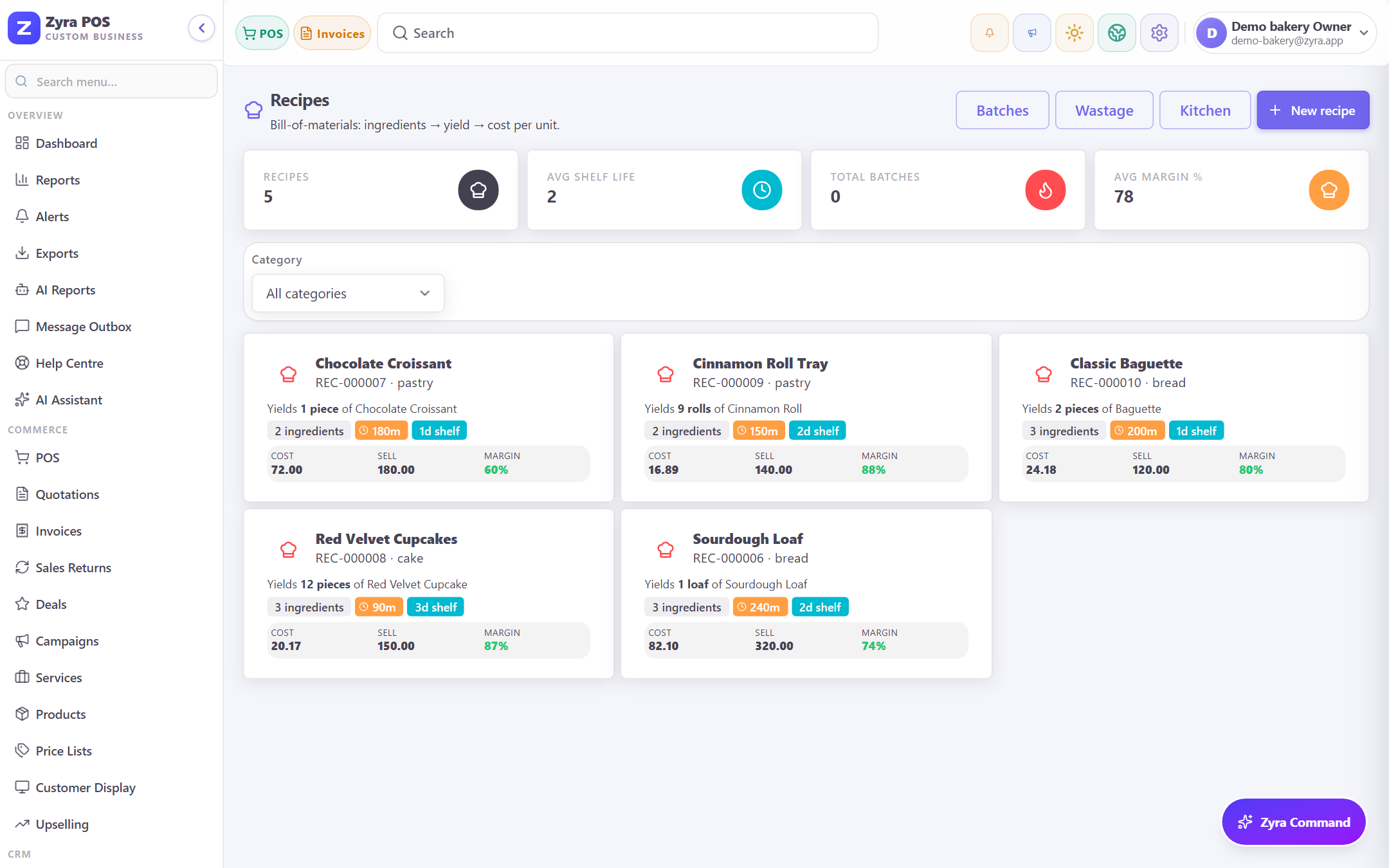The height and width of the screenshot is (868, 1389).
Task: Focus the Search menu field
Action: coord(111,82)
